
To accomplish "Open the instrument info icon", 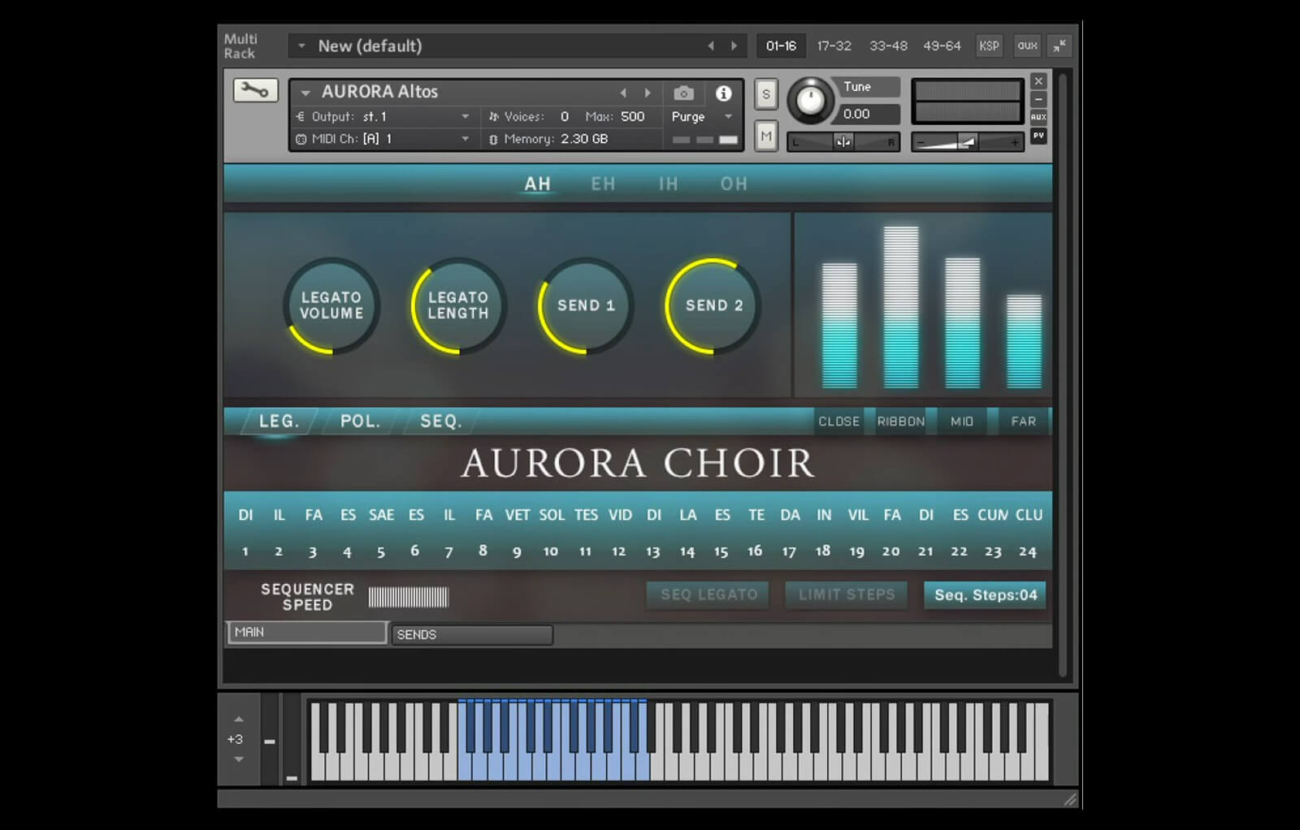I will [723, 93].
